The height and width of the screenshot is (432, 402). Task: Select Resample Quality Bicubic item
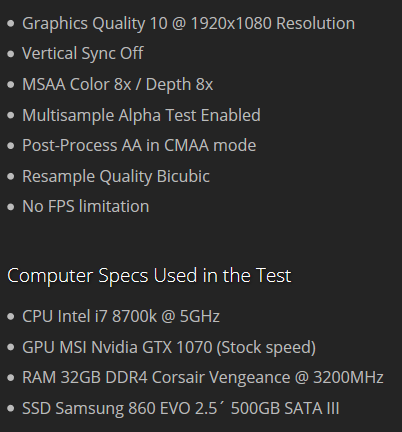click(x=116, y=177)
